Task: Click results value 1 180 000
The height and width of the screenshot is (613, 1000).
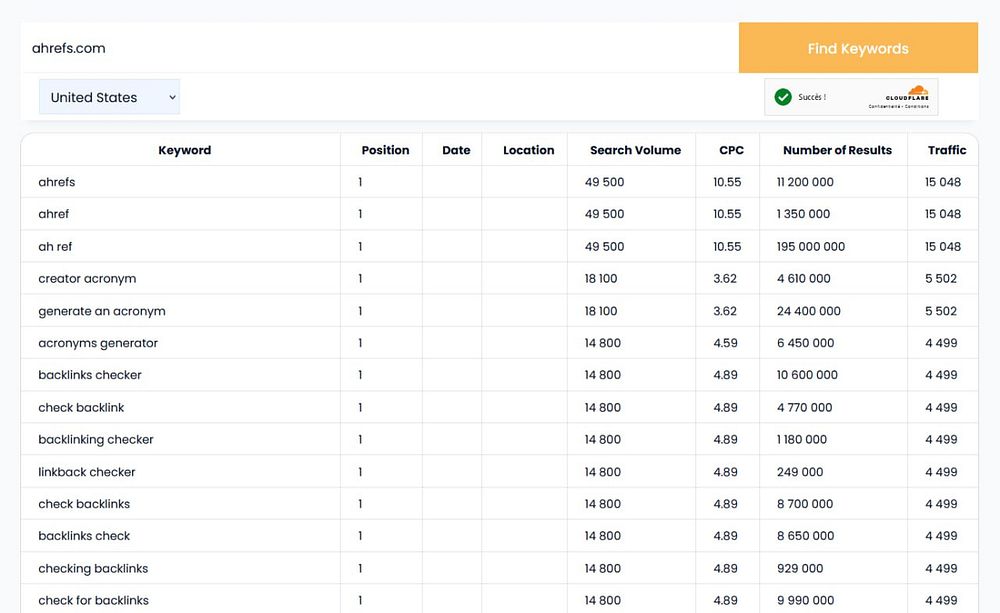Action: 802,439
